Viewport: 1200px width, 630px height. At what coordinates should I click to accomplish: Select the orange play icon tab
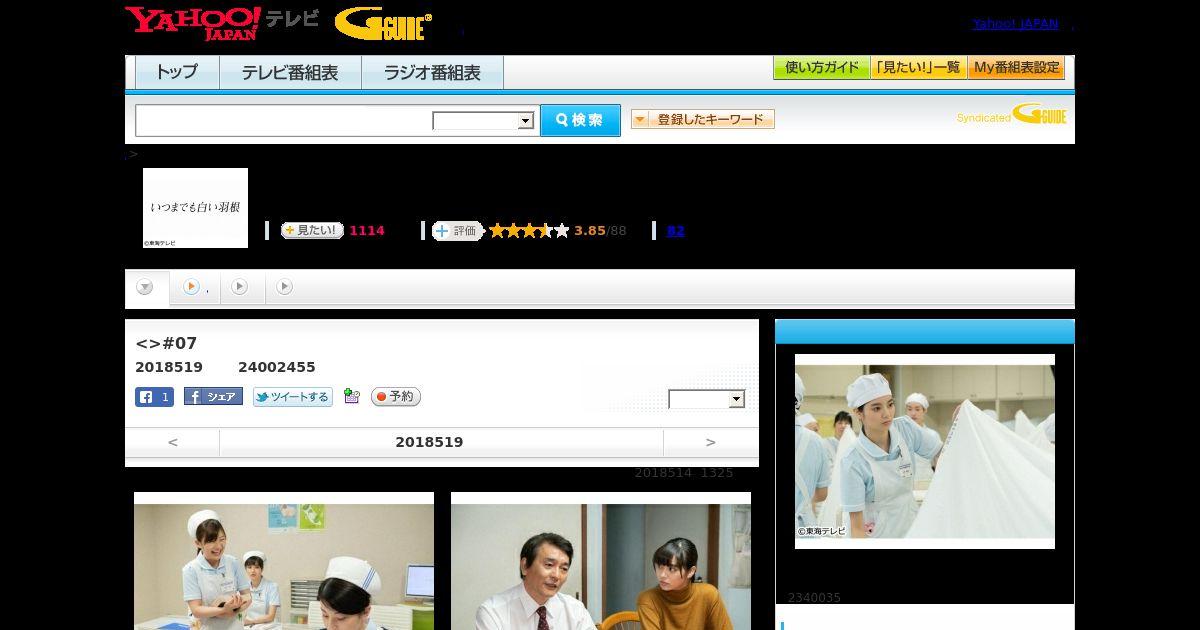(x=192, y=287)
